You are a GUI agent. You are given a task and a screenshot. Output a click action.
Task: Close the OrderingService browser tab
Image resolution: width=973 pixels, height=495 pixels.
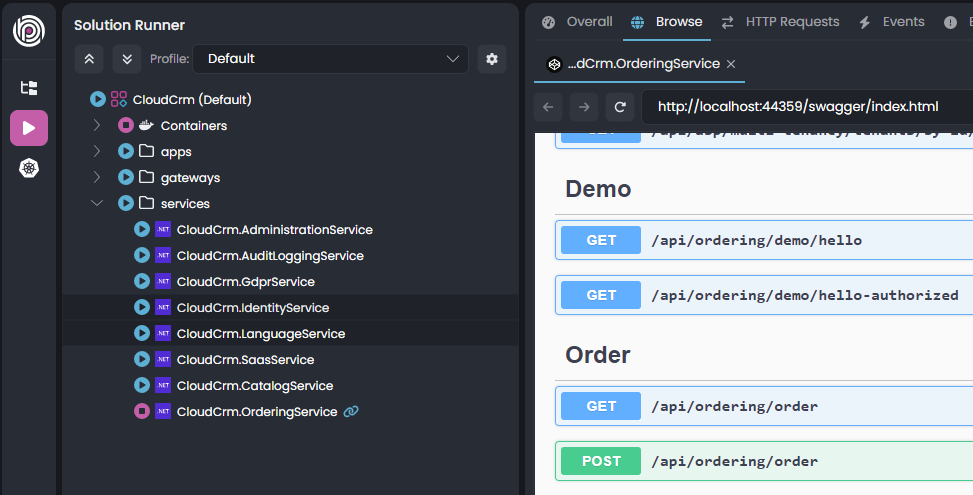tap(731, 64)
